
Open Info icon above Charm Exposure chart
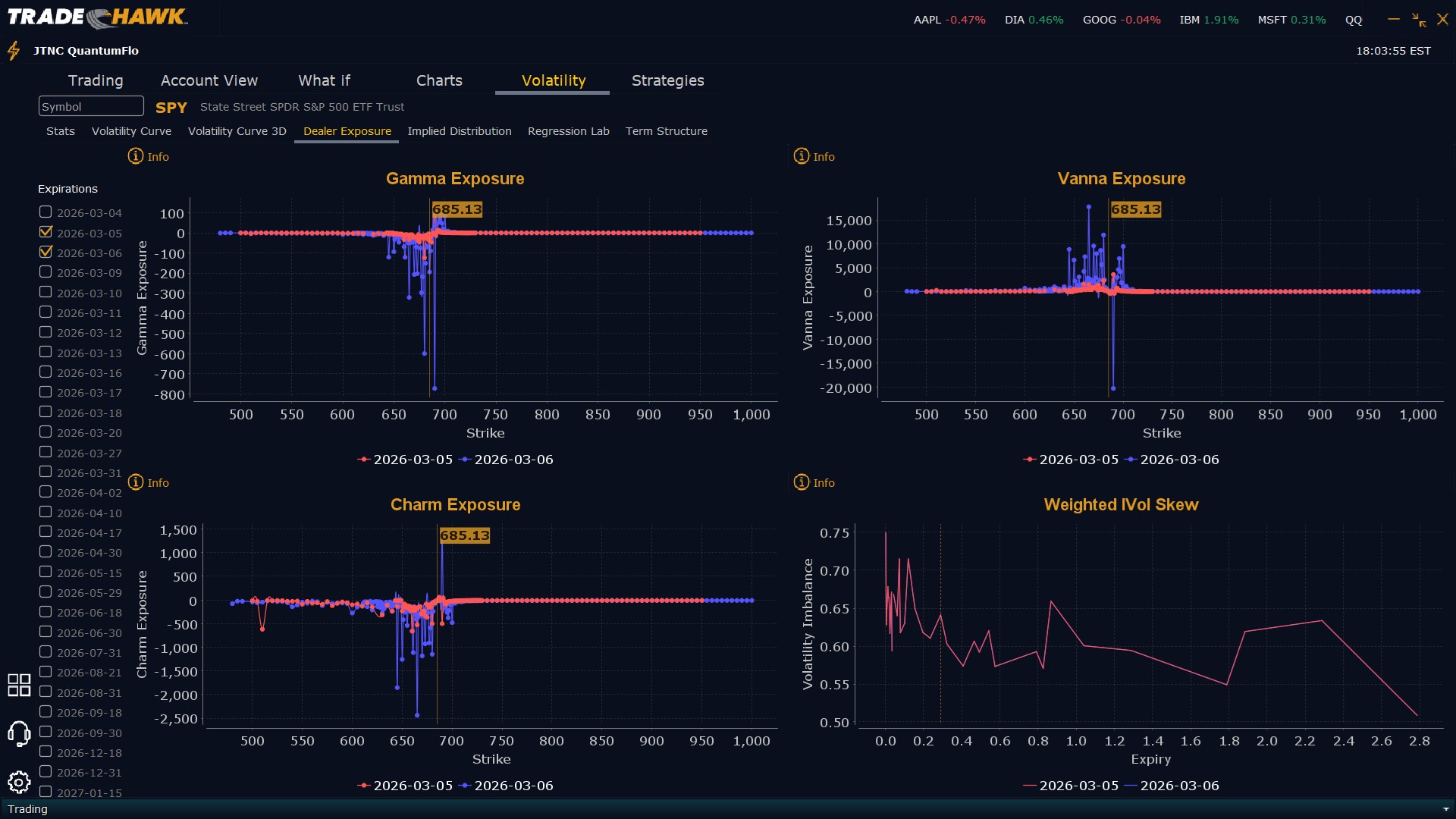(136, 482)
